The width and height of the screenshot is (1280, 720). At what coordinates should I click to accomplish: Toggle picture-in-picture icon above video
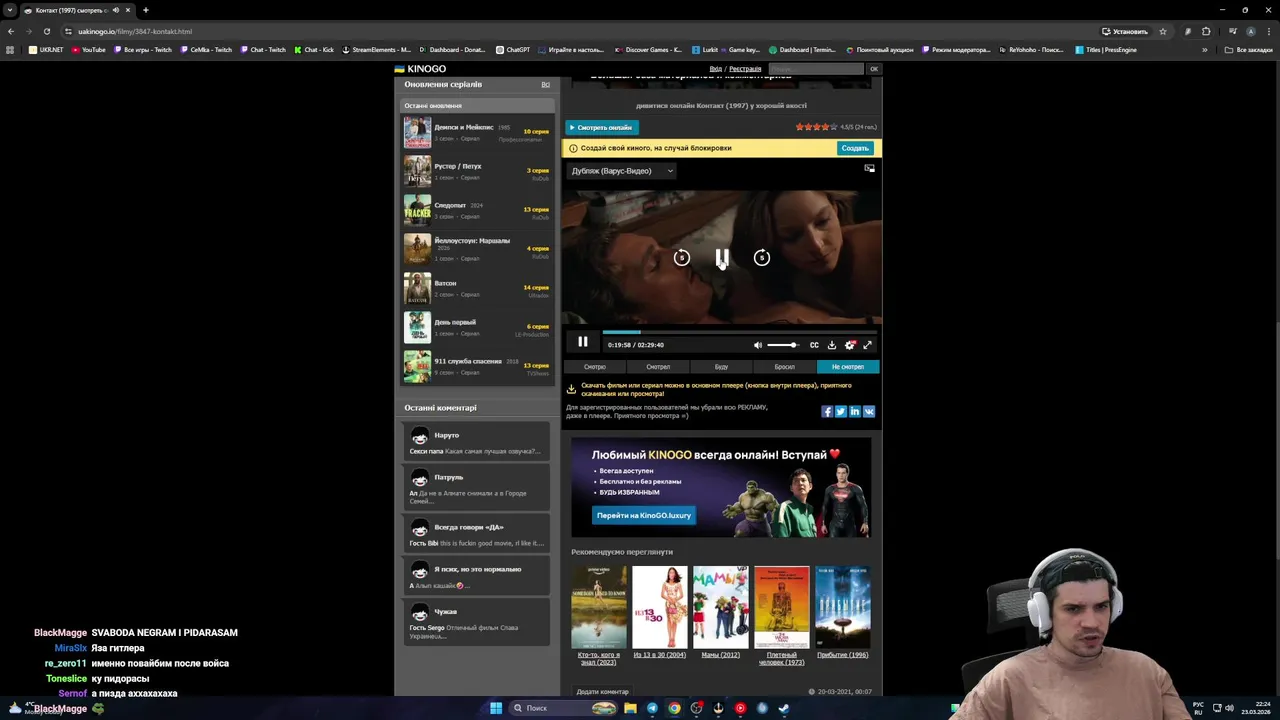[x=869, y=168]
